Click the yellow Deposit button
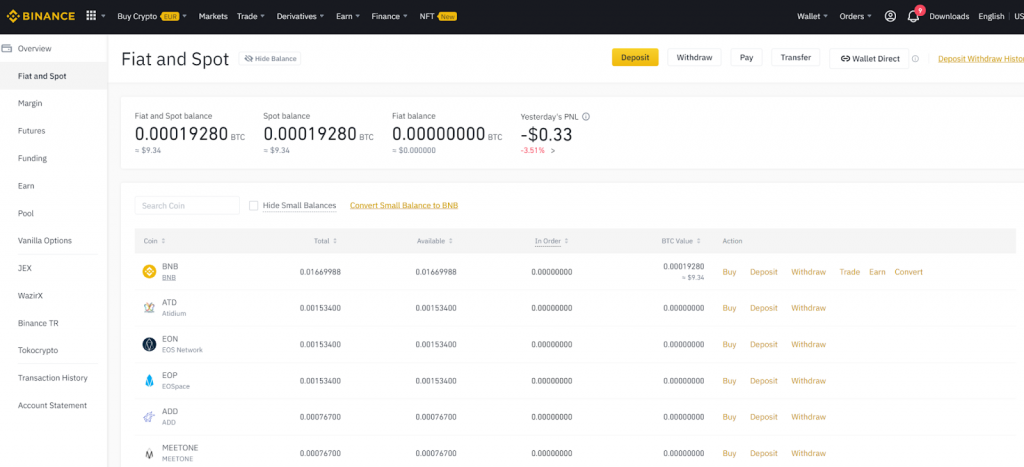The height and width of the screenshot is (467, 1024). (635, 57)
